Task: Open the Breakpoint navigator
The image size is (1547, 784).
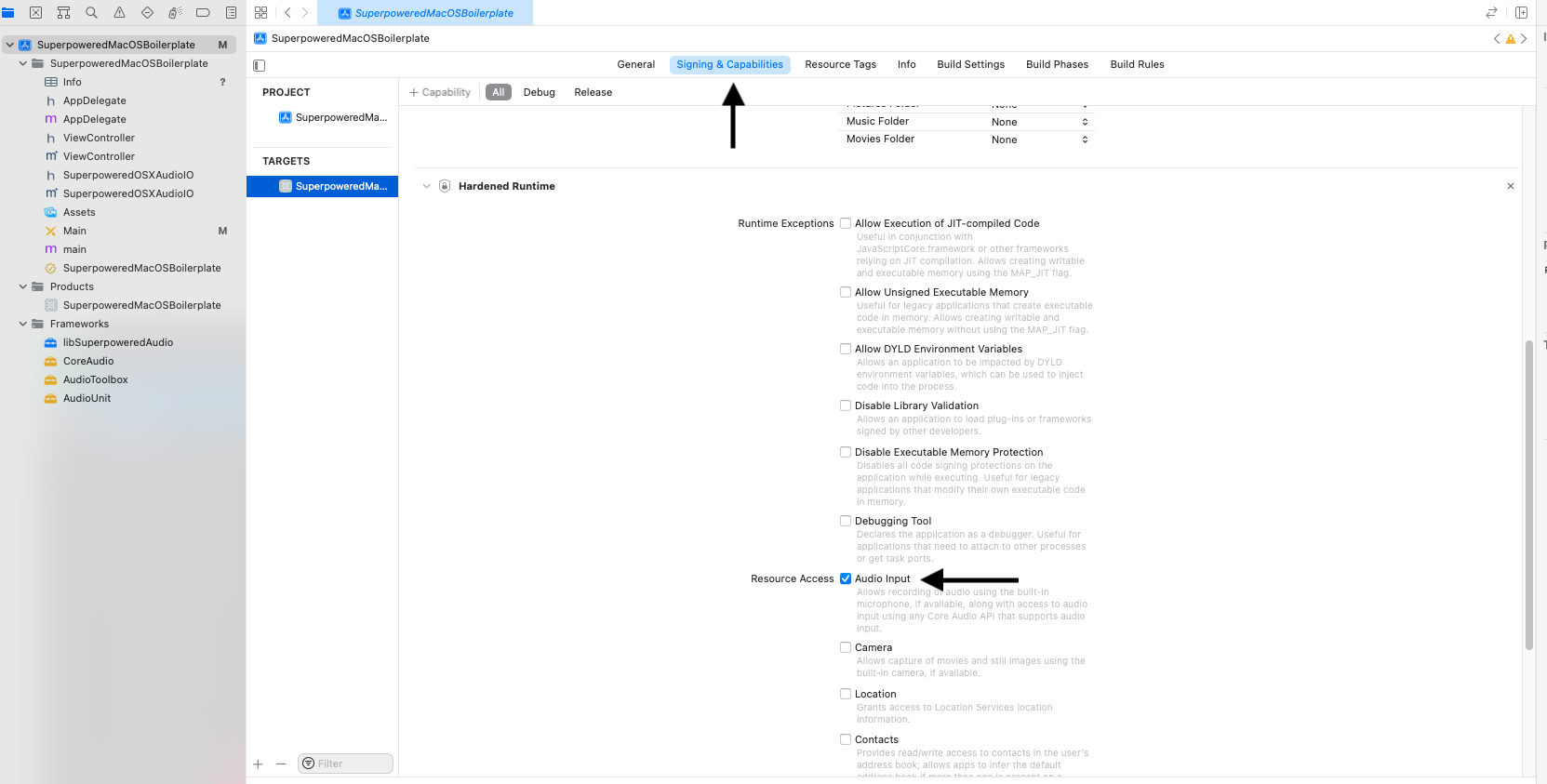Action: (x=203, y=13)
